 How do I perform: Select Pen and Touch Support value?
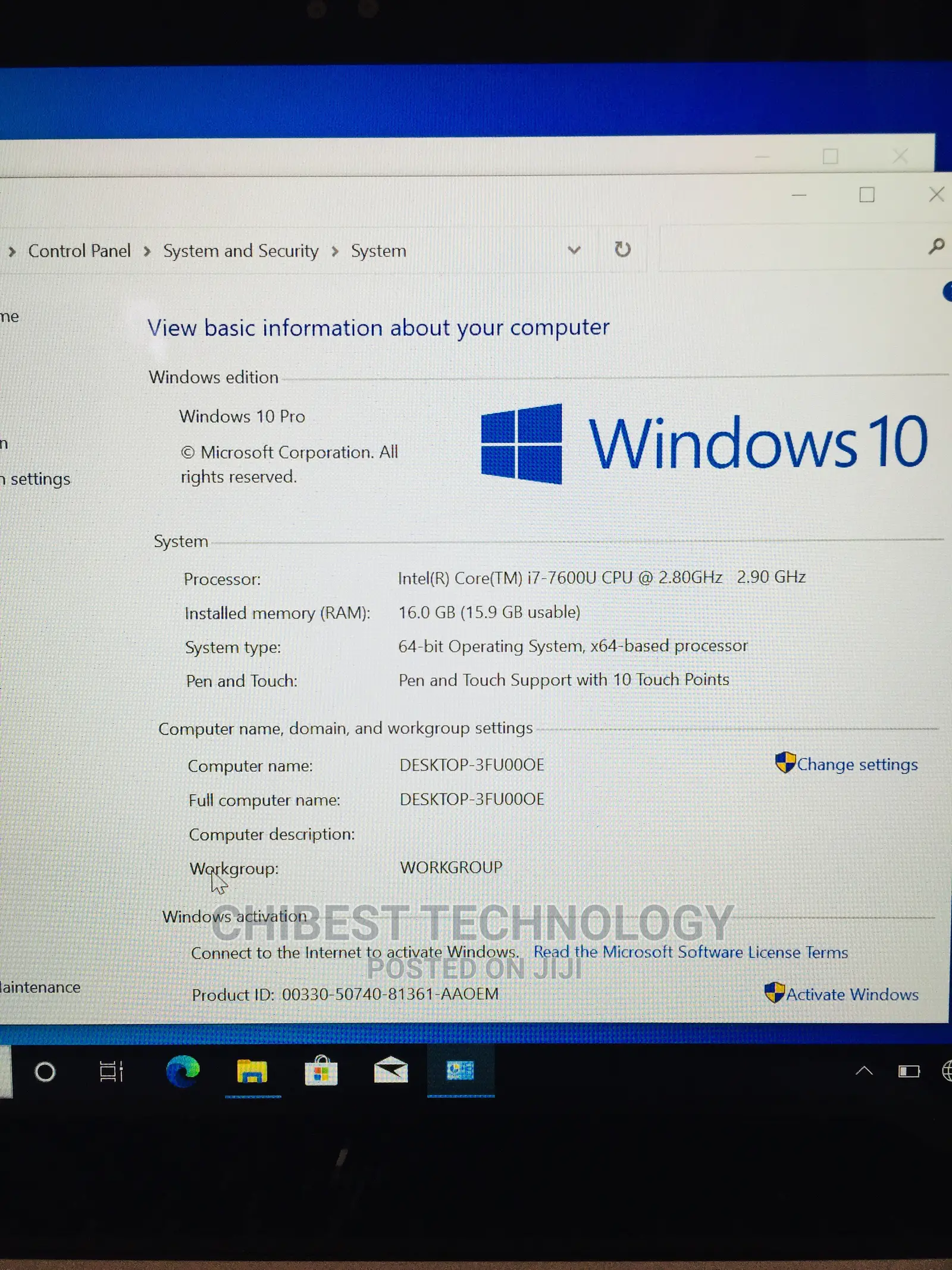tap(564, 680)
